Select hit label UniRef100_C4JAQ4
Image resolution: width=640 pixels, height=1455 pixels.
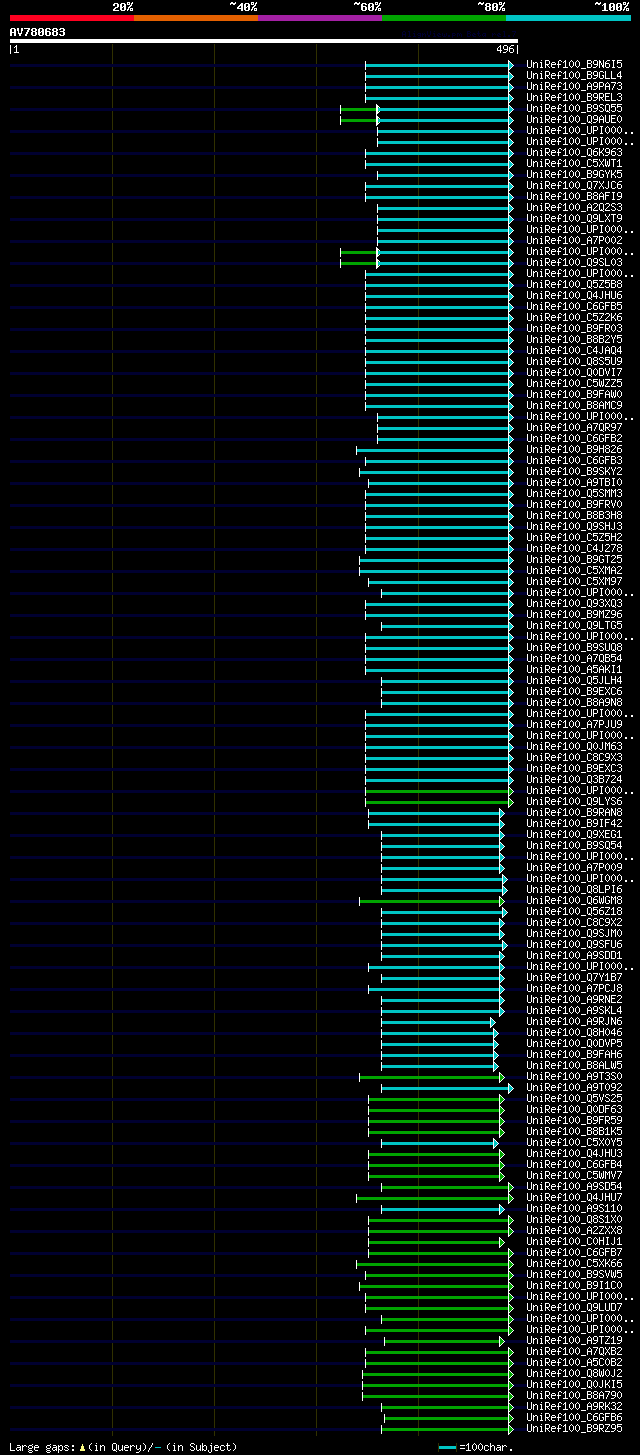click(x=574, y=350)
